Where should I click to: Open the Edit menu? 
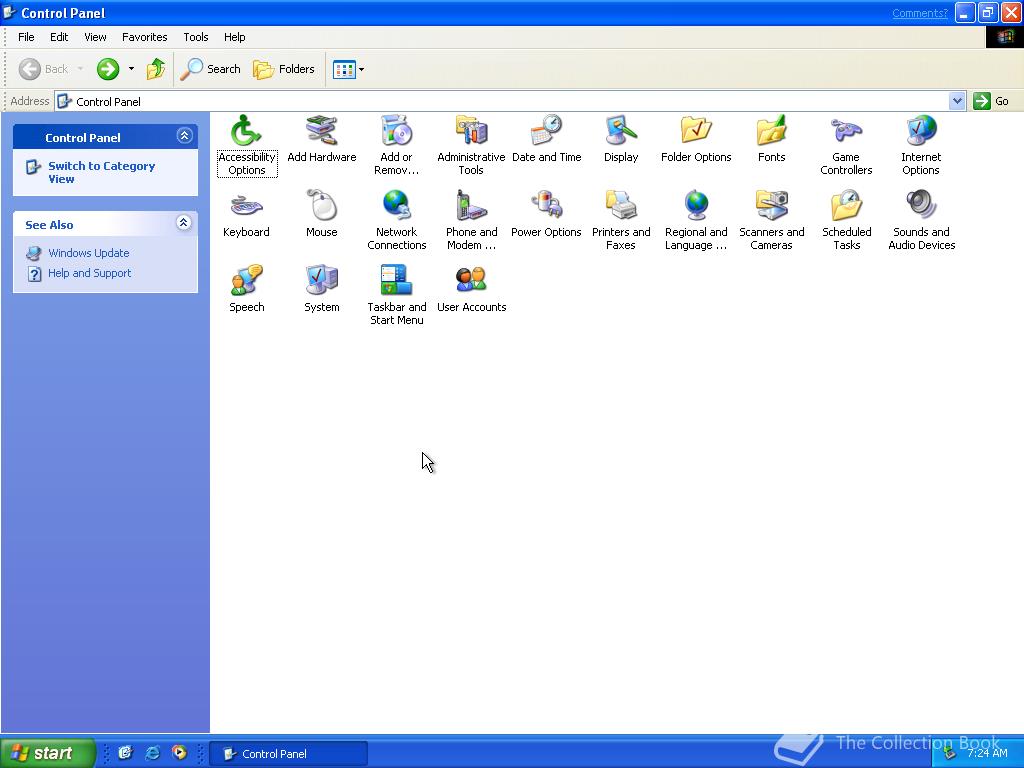coord(59,37)
